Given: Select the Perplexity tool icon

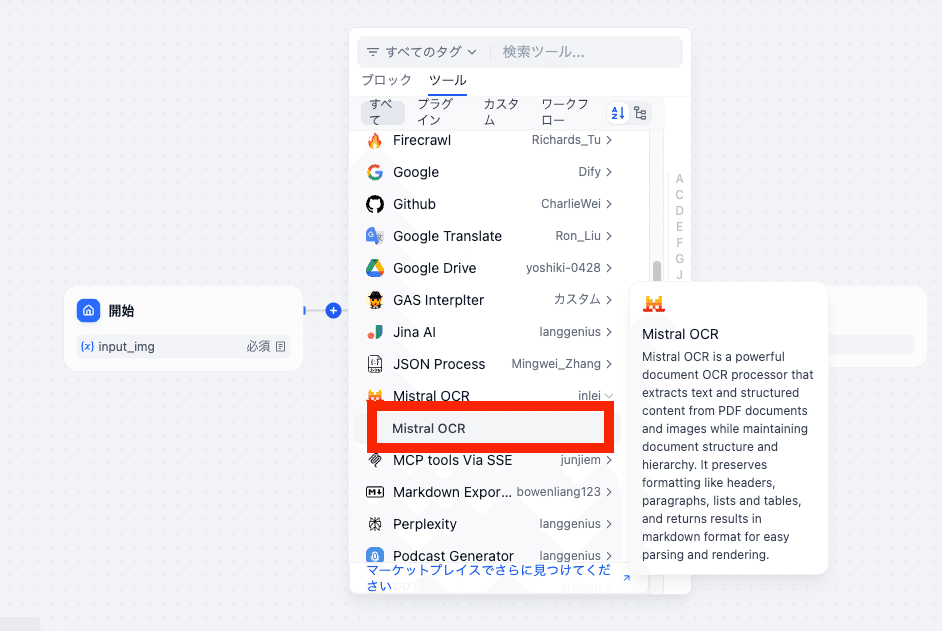Looking at the screenshot, I should pos(374,524).
